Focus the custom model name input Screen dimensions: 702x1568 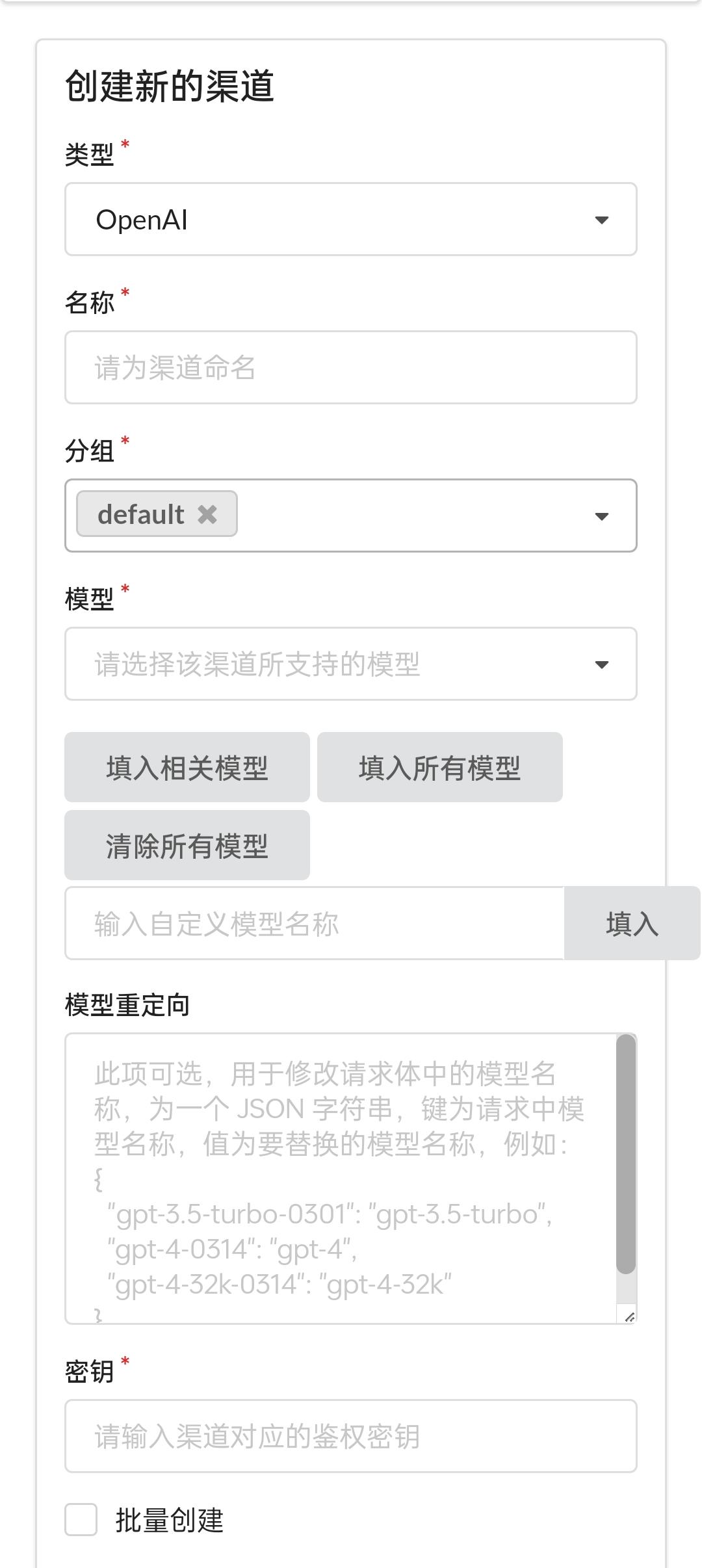(x=315, y=923)
